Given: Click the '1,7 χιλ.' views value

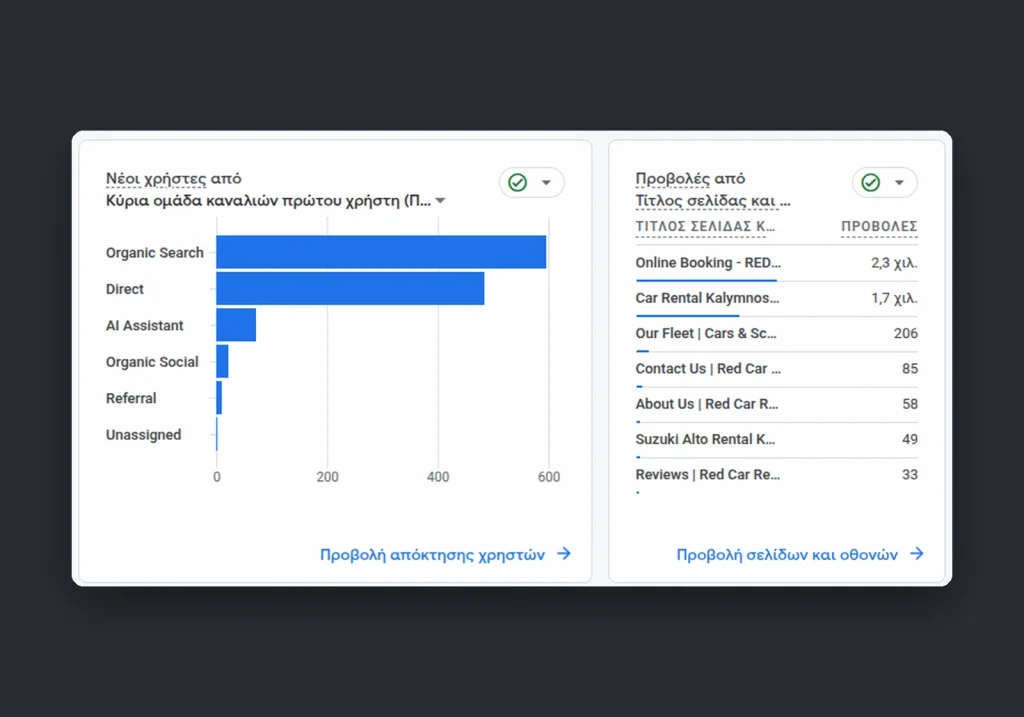Looking at the screenshot, I should tap(894, 298).
